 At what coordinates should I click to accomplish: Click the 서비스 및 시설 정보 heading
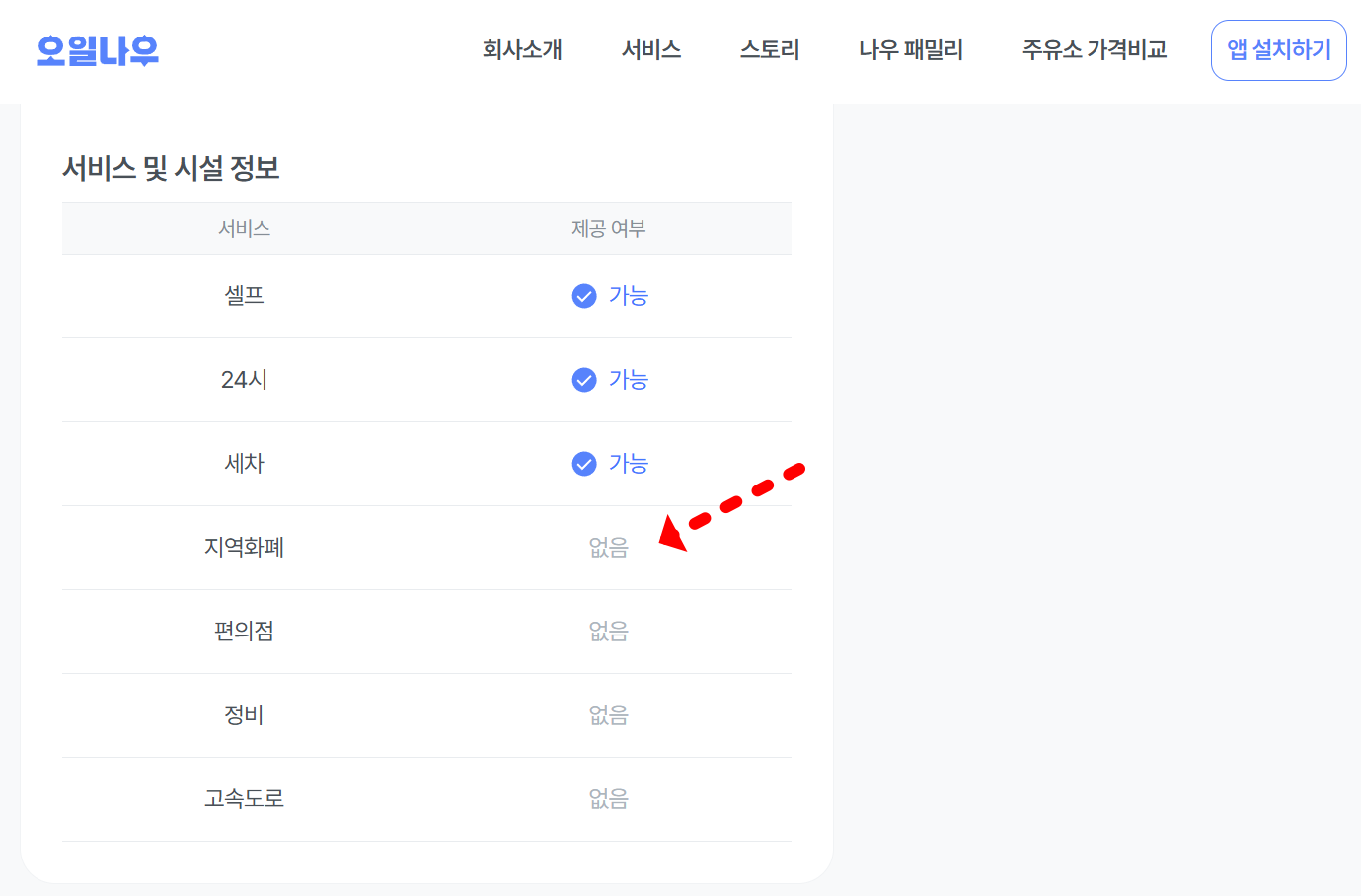pos(171,168)
